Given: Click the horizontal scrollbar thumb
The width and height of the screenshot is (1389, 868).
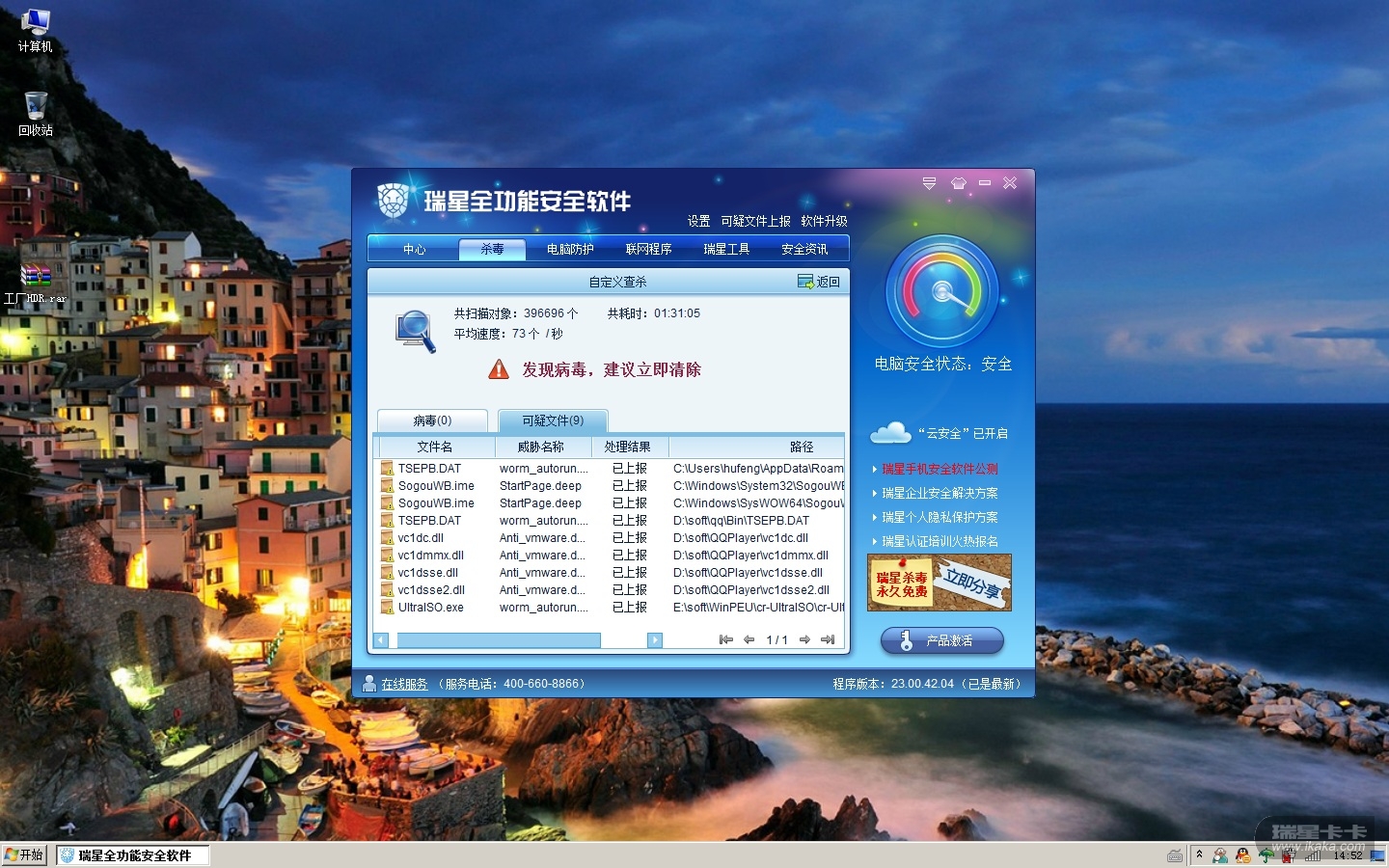Looking at the screenshot, I should (x=499, y=640).
